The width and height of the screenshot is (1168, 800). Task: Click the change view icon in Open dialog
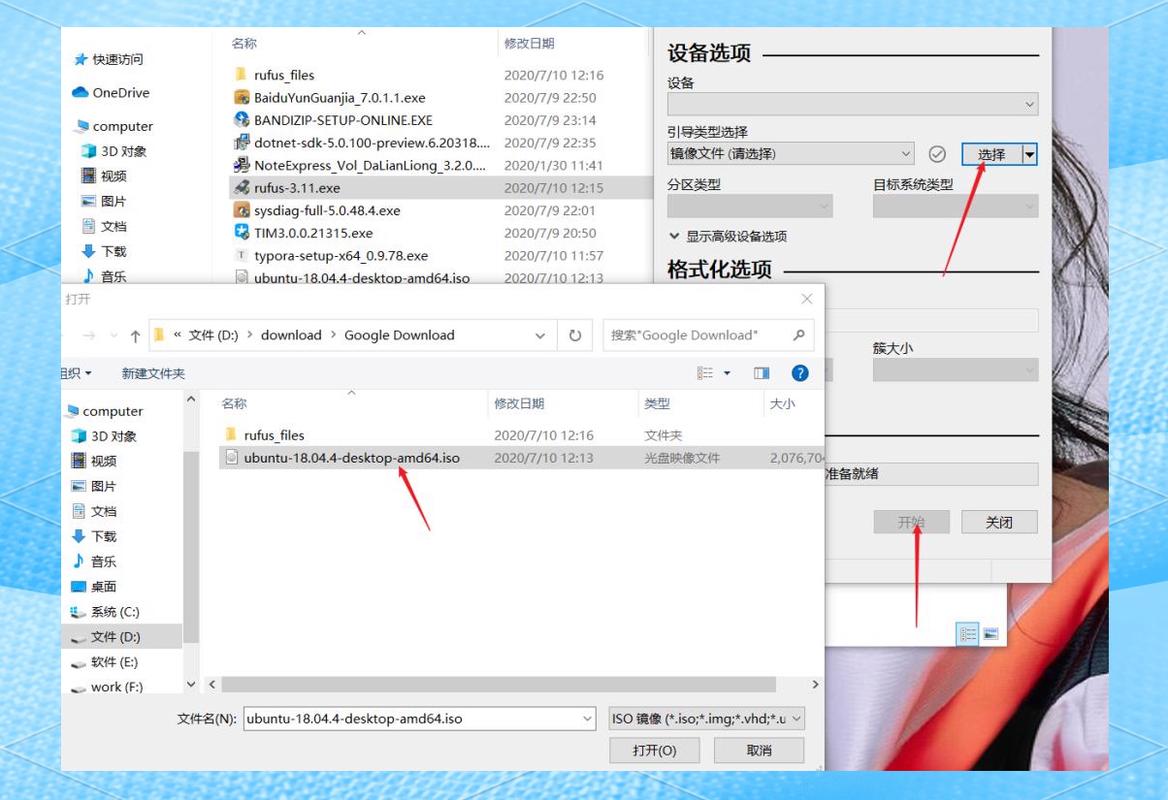(x=705, y=373)
